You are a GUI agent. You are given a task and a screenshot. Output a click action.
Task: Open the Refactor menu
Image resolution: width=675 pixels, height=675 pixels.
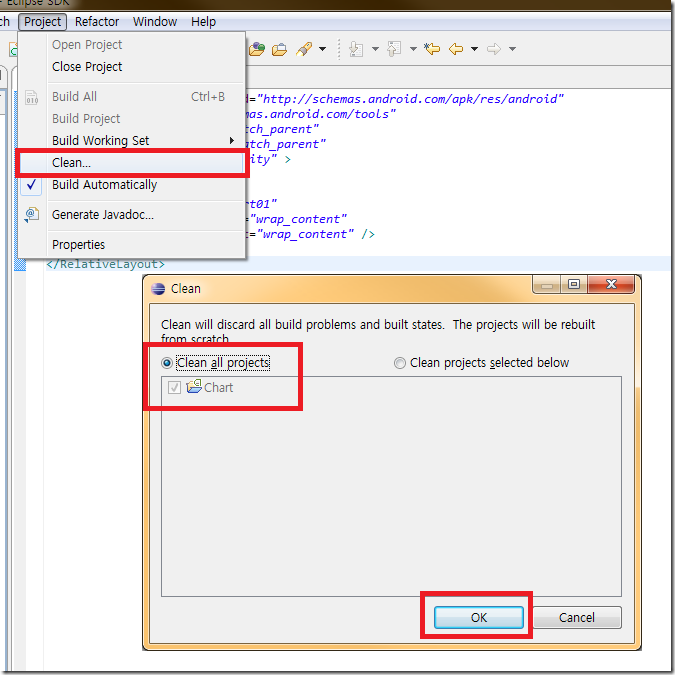point(97,22)
